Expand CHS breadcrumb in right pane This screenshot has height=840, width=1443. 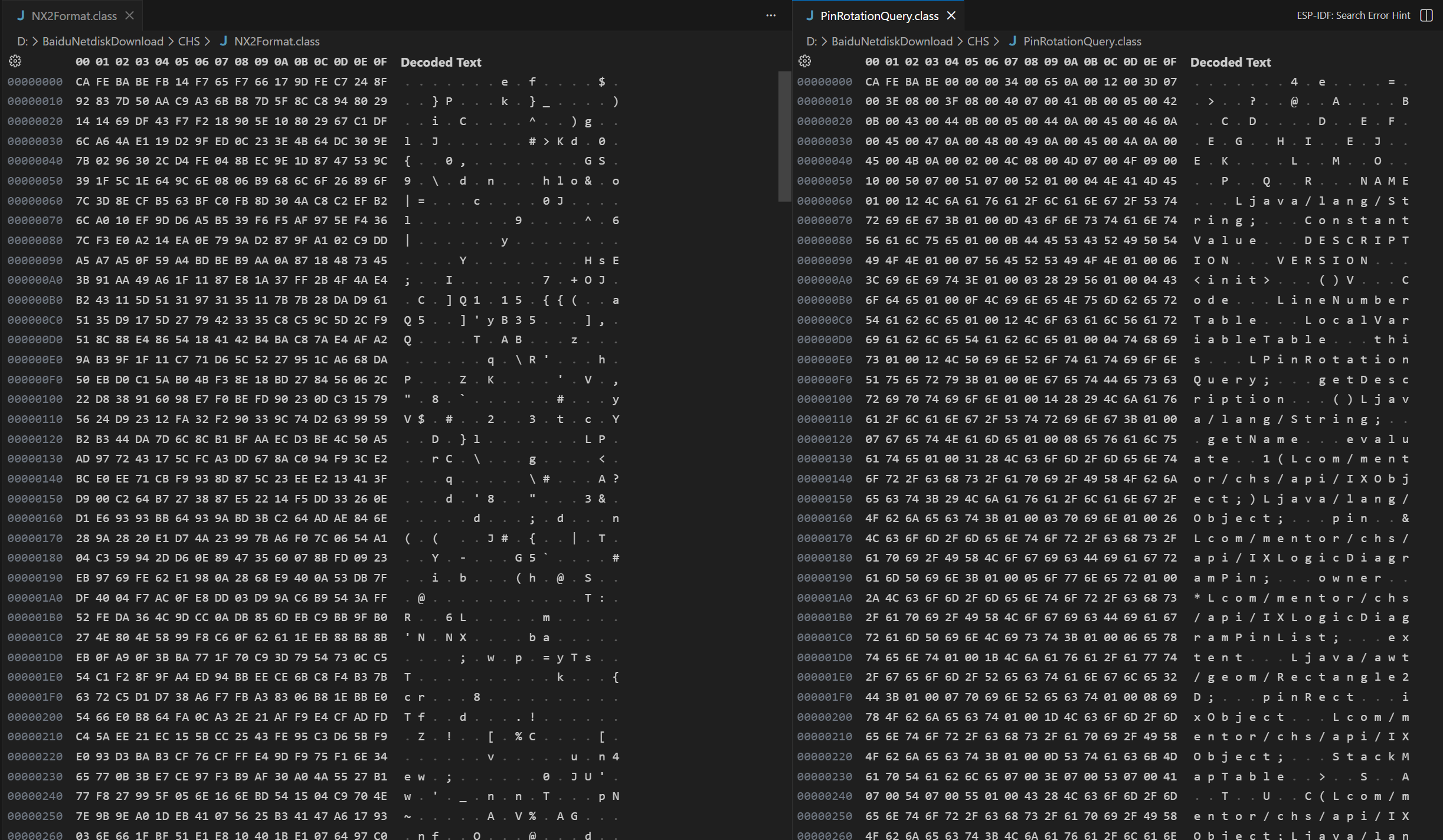point(978,41)
